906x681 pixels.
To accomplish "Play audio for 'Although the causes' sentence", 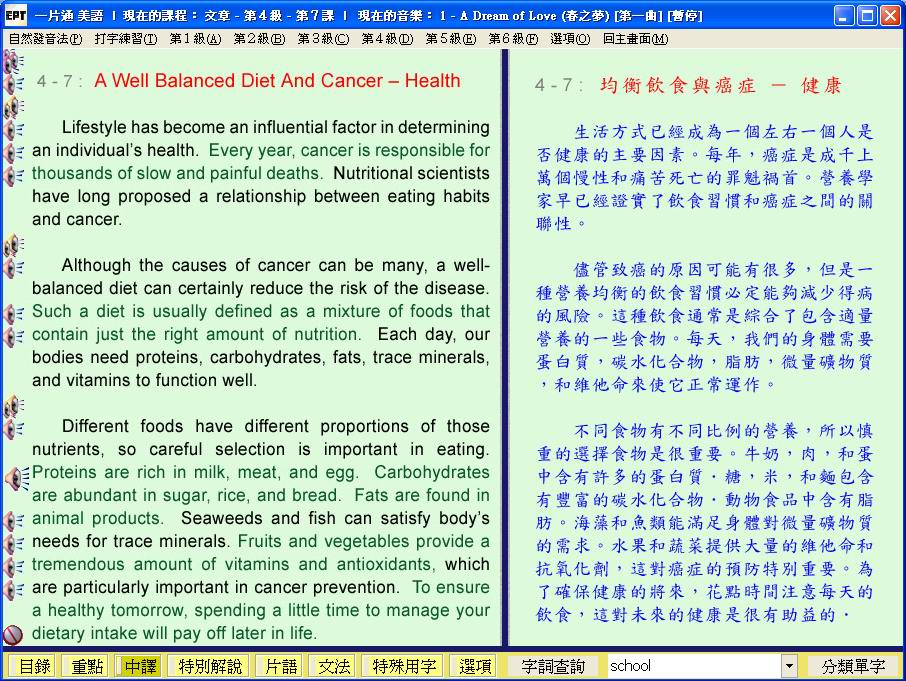I will coord(13,267).
